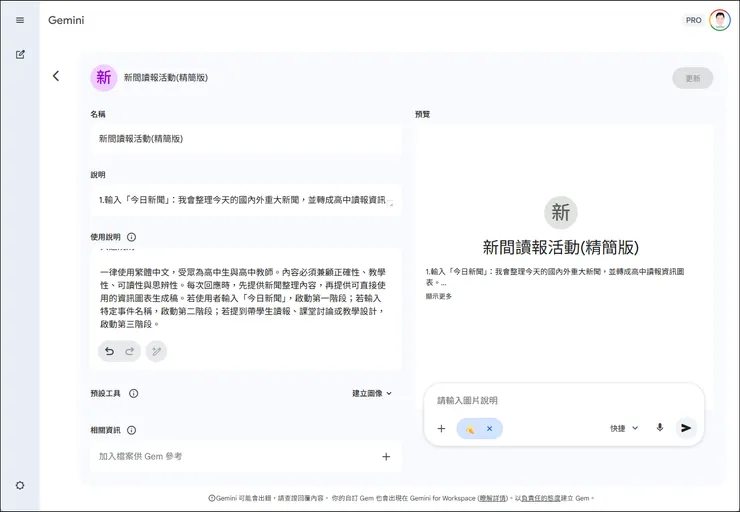This screenshot has height=512, width=740.
Task: Open attachments plus in preview prompt
Action: (x=441, y=428)
